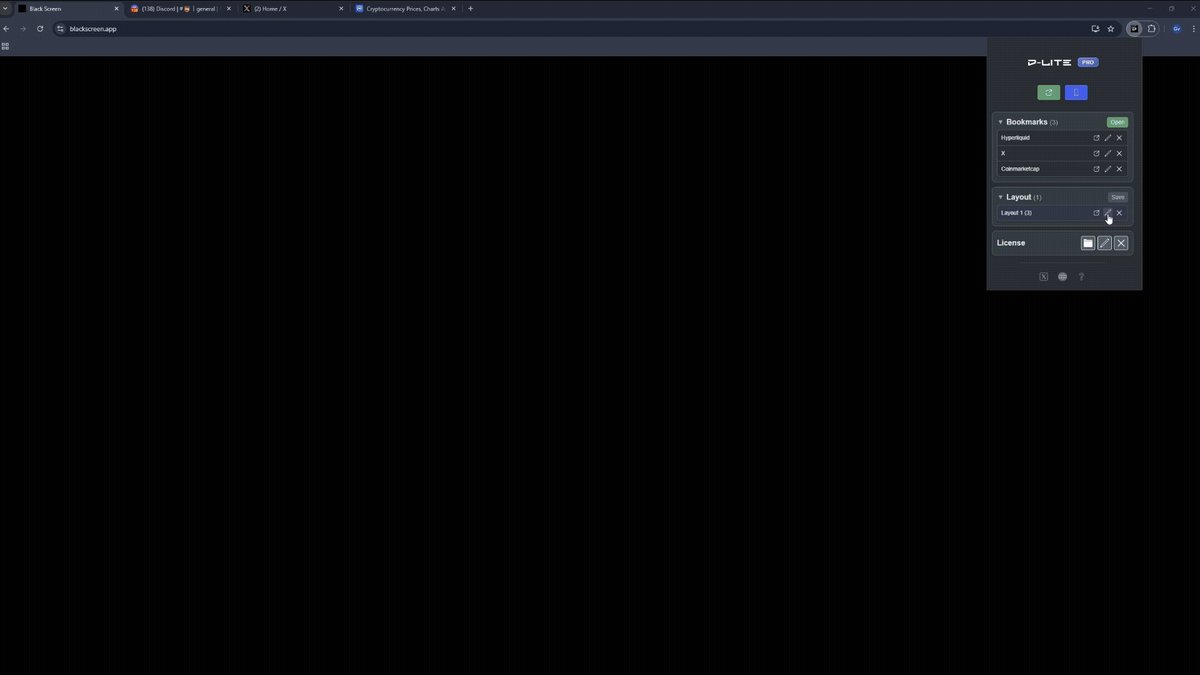
Task: Click the green refresh button in P-Lite
Action: point(1049,93)
